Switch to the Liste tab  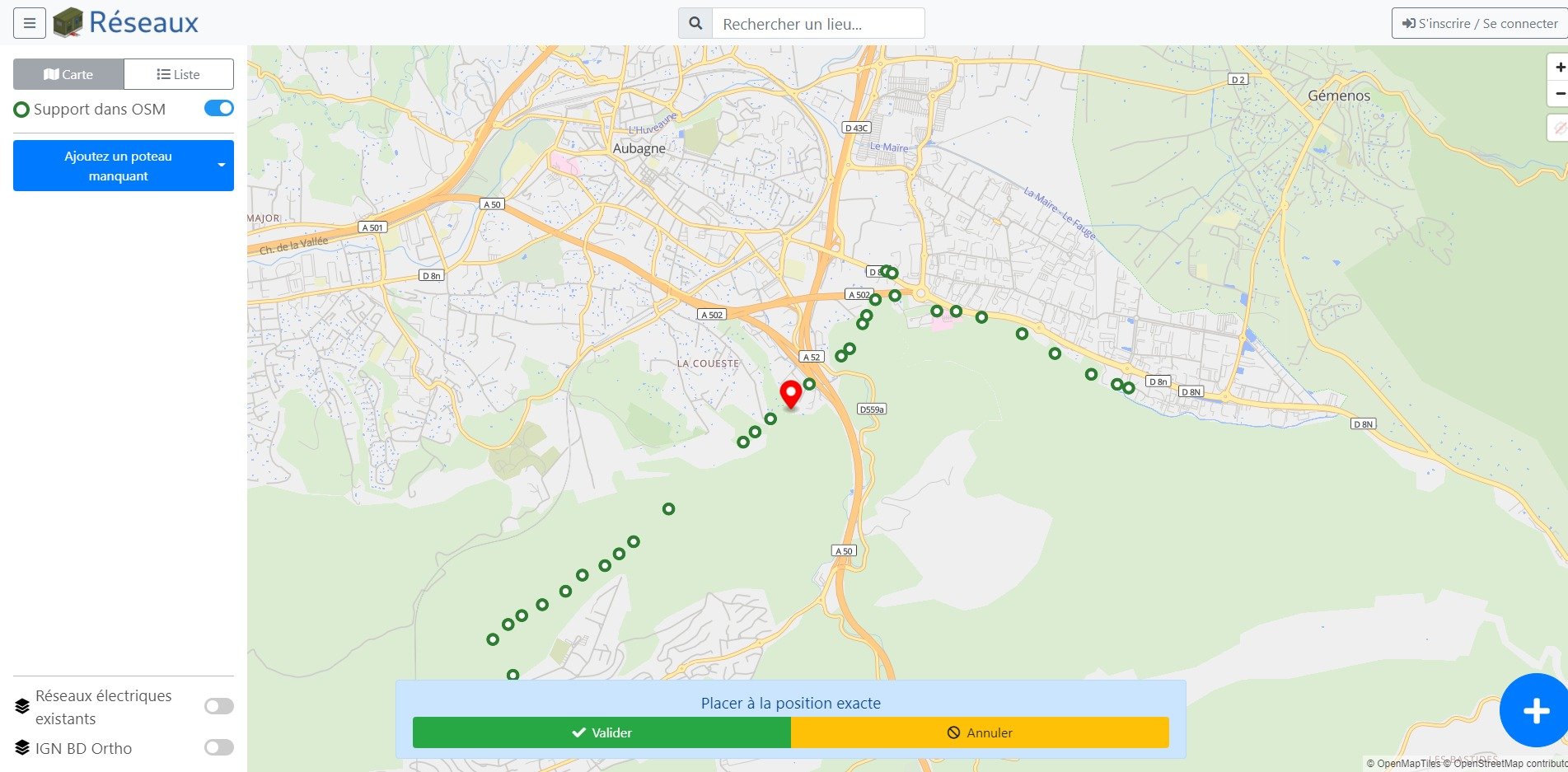click(178, 73)
